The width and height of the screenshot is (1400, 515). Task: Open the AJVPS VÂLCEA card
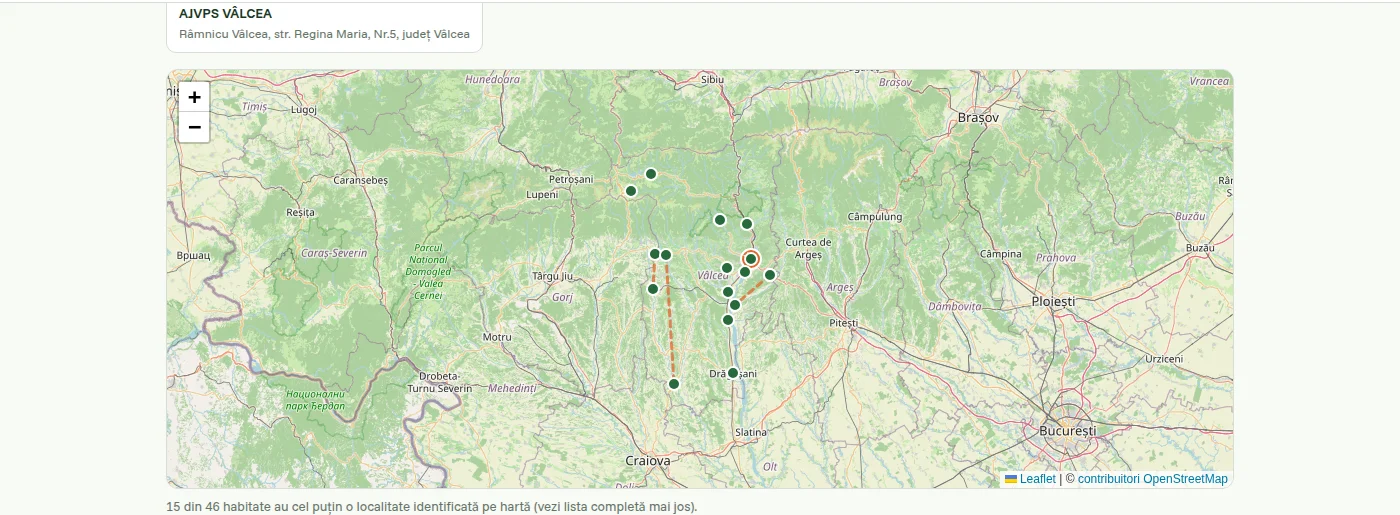[324, 26]
